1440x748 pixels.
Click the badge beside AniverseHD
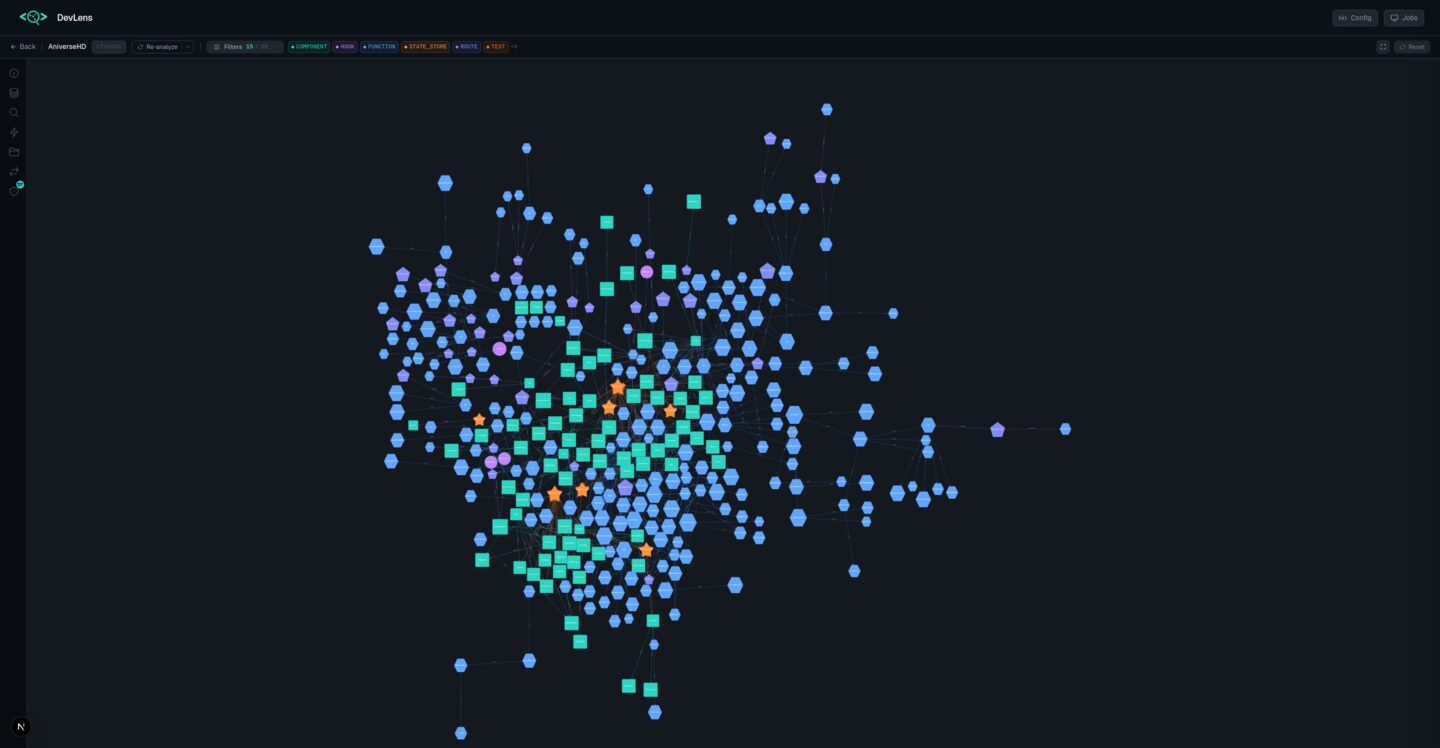[109, 47]
